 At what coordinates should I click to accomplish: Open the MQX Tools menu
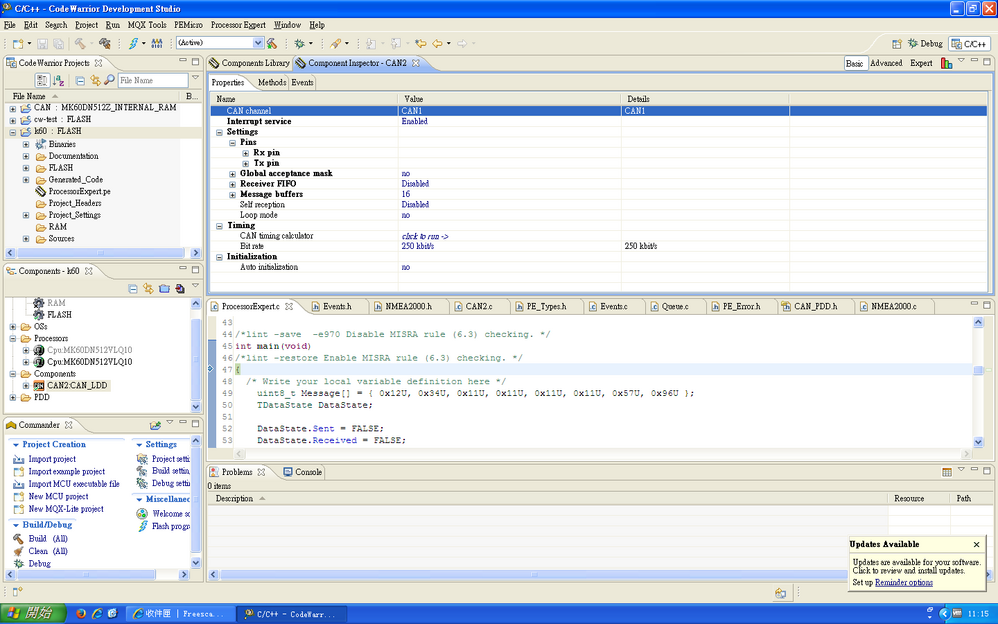click(x=147, y=25)
